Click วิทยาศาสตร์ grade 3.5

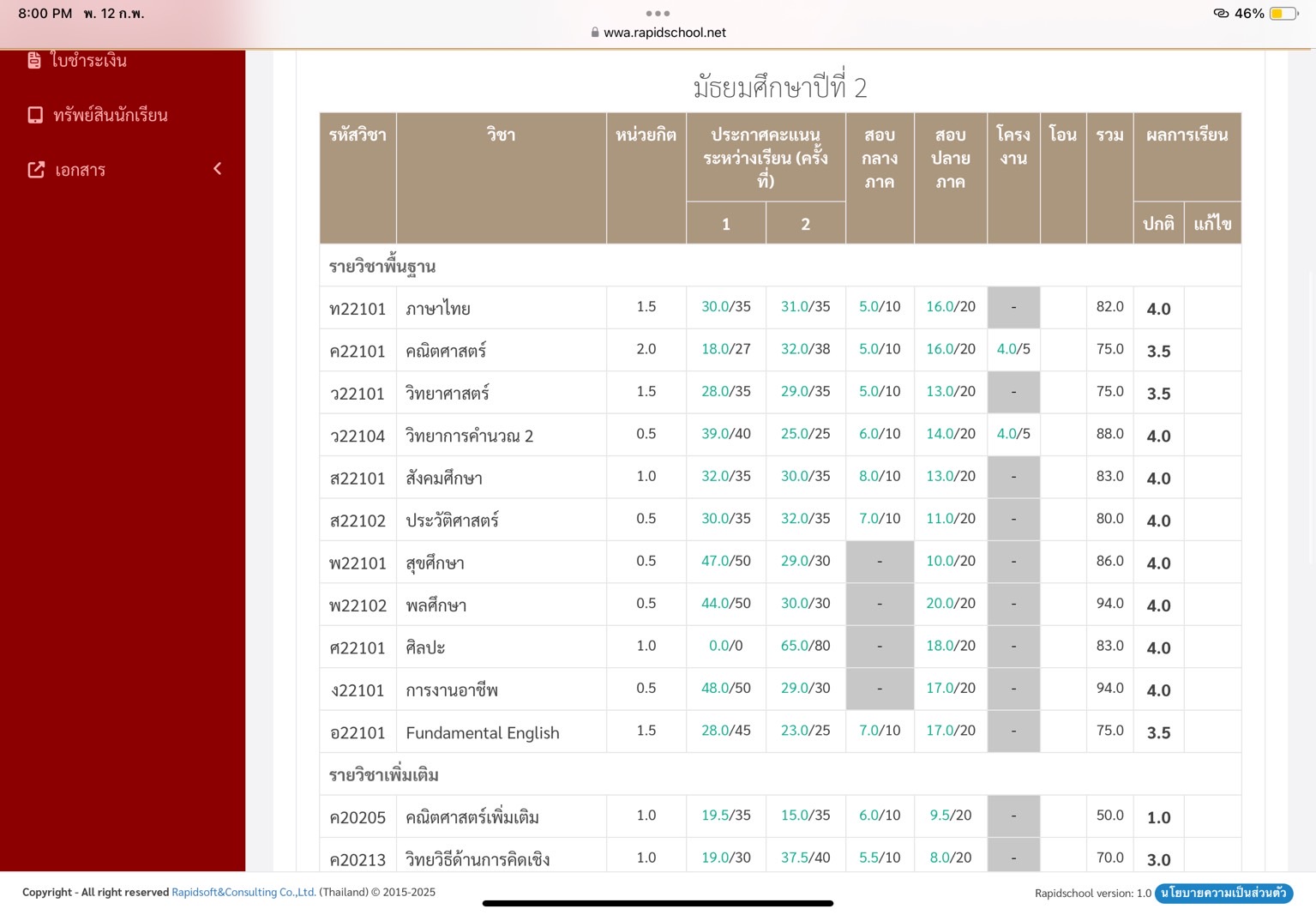(1158, 394)
